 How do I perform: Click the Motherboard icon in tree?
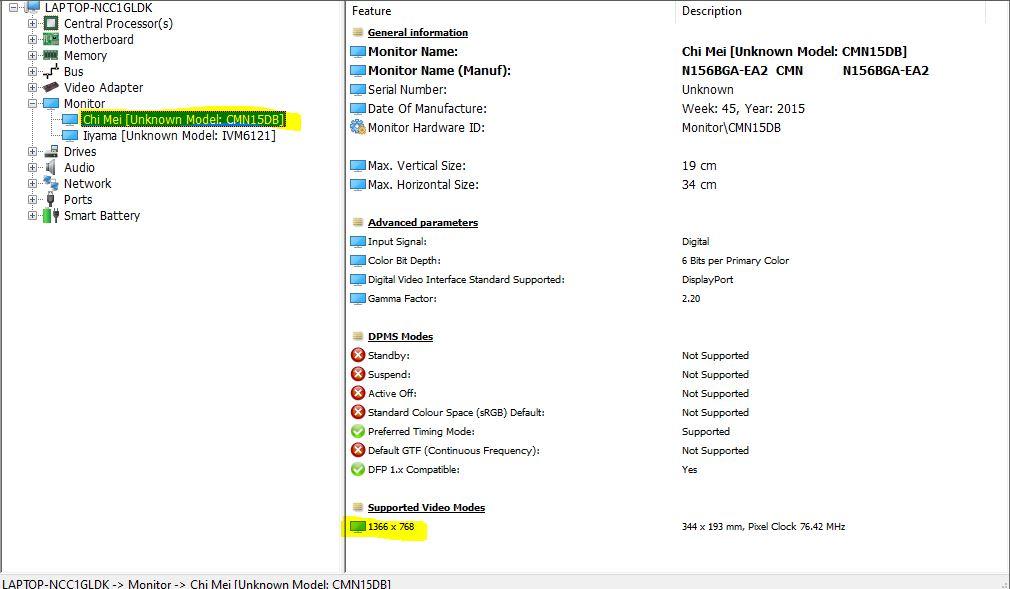pos(51,39)
